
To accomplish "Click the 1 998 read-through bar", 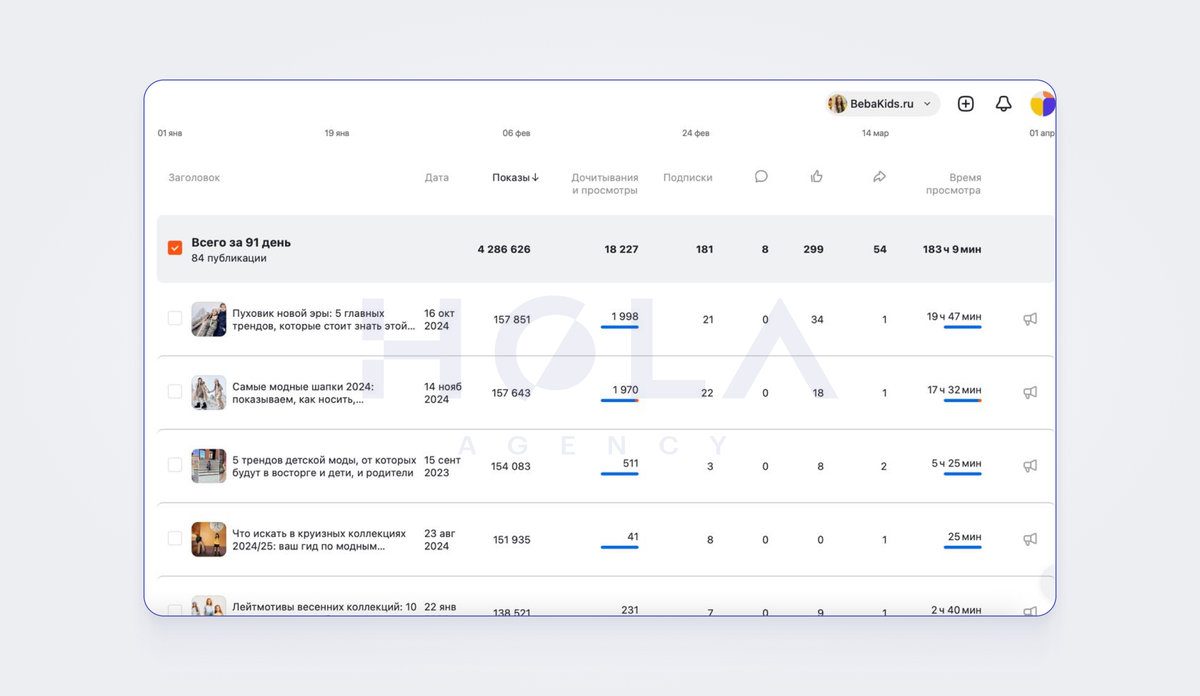I will click(x=619, y=327).
